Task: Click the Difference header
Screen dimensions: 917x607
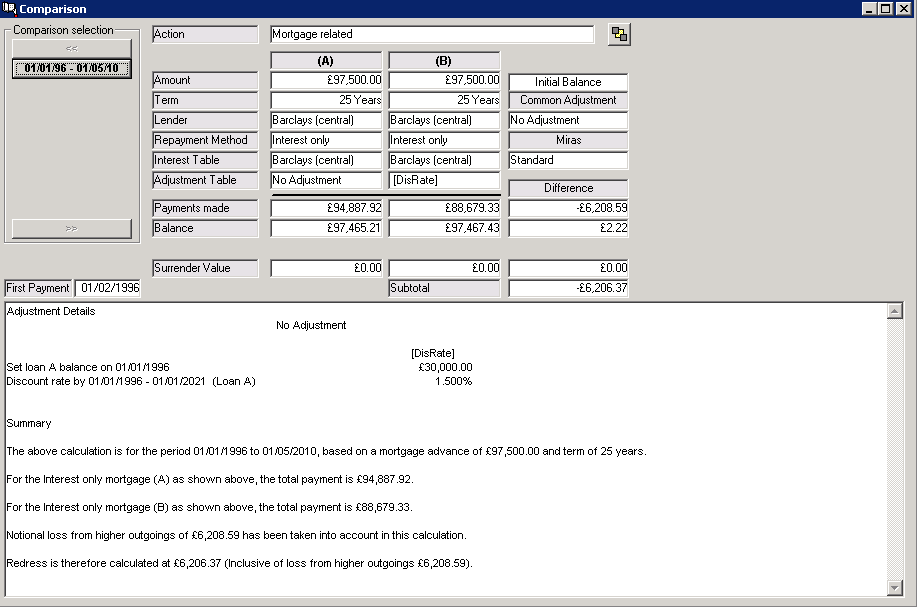Action: click(x=568, y=188)
